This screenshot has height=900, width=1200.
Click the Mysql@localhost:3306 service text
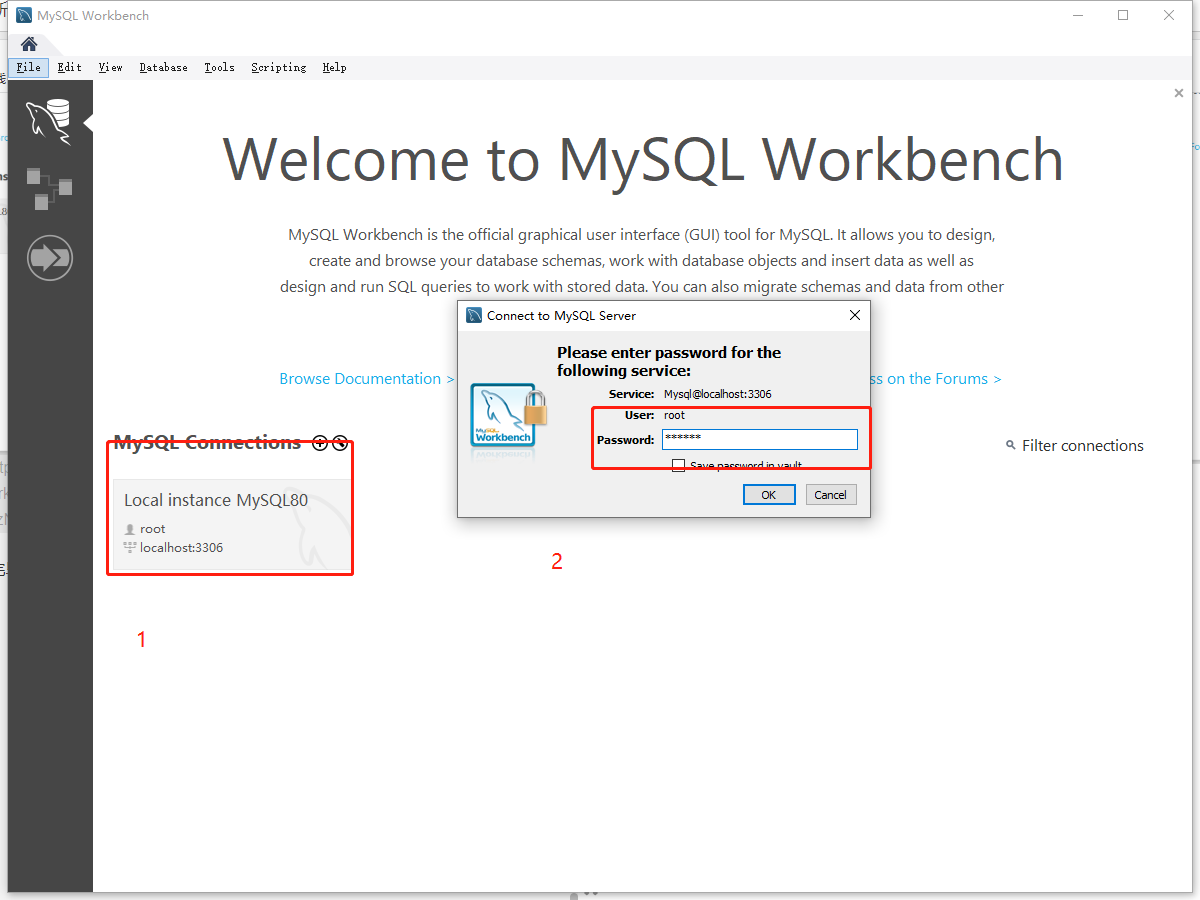718,394
